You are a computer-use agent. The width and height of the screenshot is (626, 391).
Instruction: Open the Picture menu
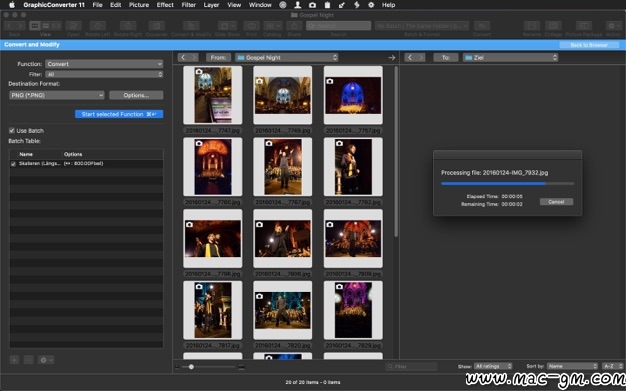point(139,5)
